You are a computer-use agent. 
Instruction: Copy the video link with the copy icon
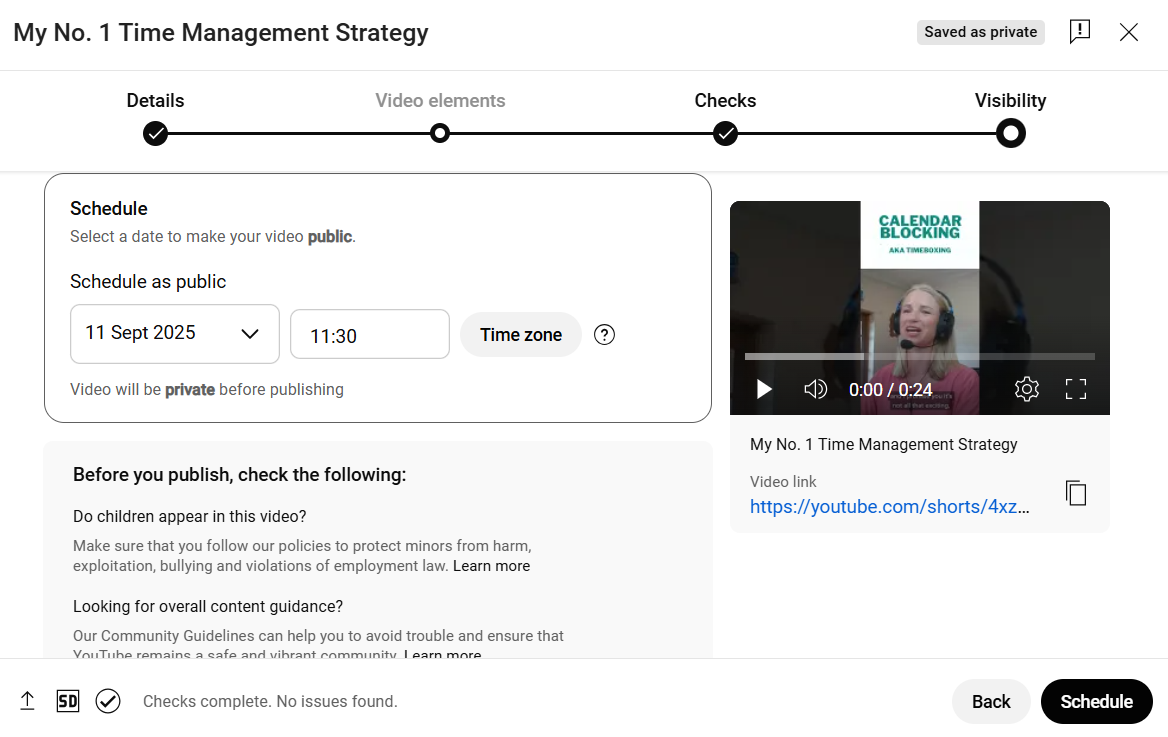tap(1075, 492)
